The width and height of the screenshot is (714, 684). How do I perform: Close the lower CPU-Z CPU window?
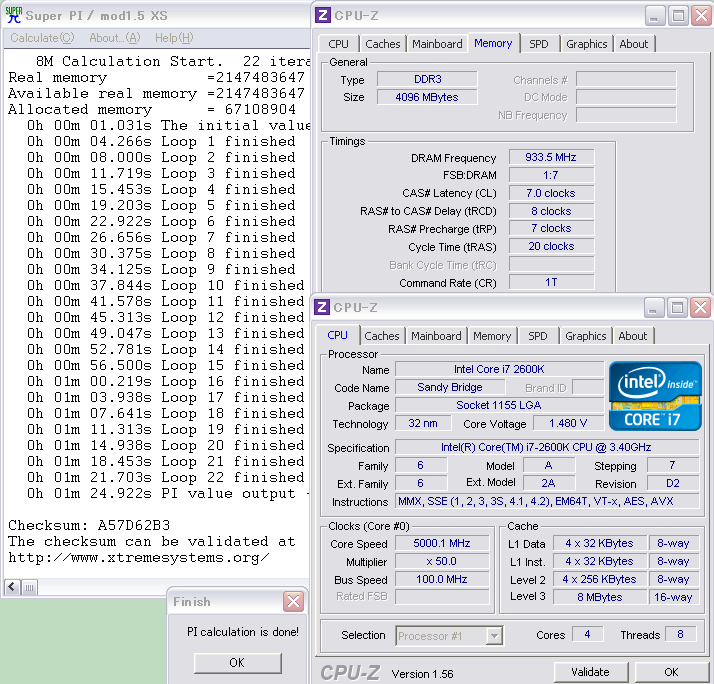700,308
